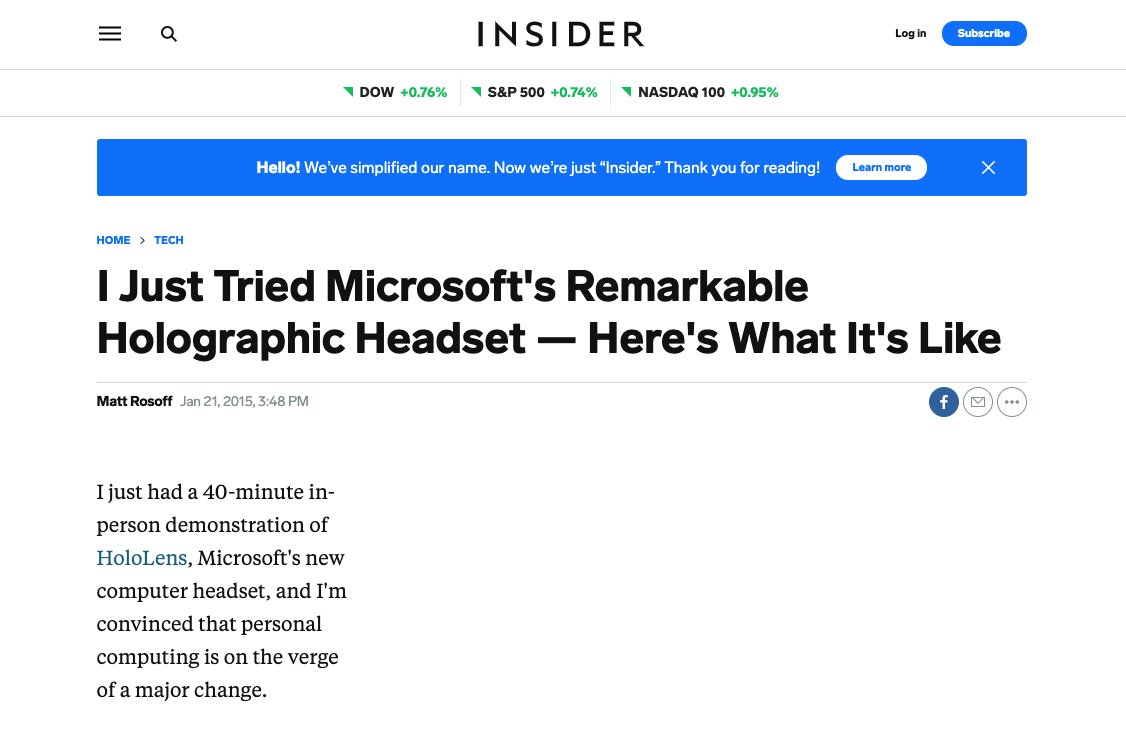Image resolution: width=1126 pixels, height=729 pixels.
Task: Share the article via email icon
Action: coord(978,402)
